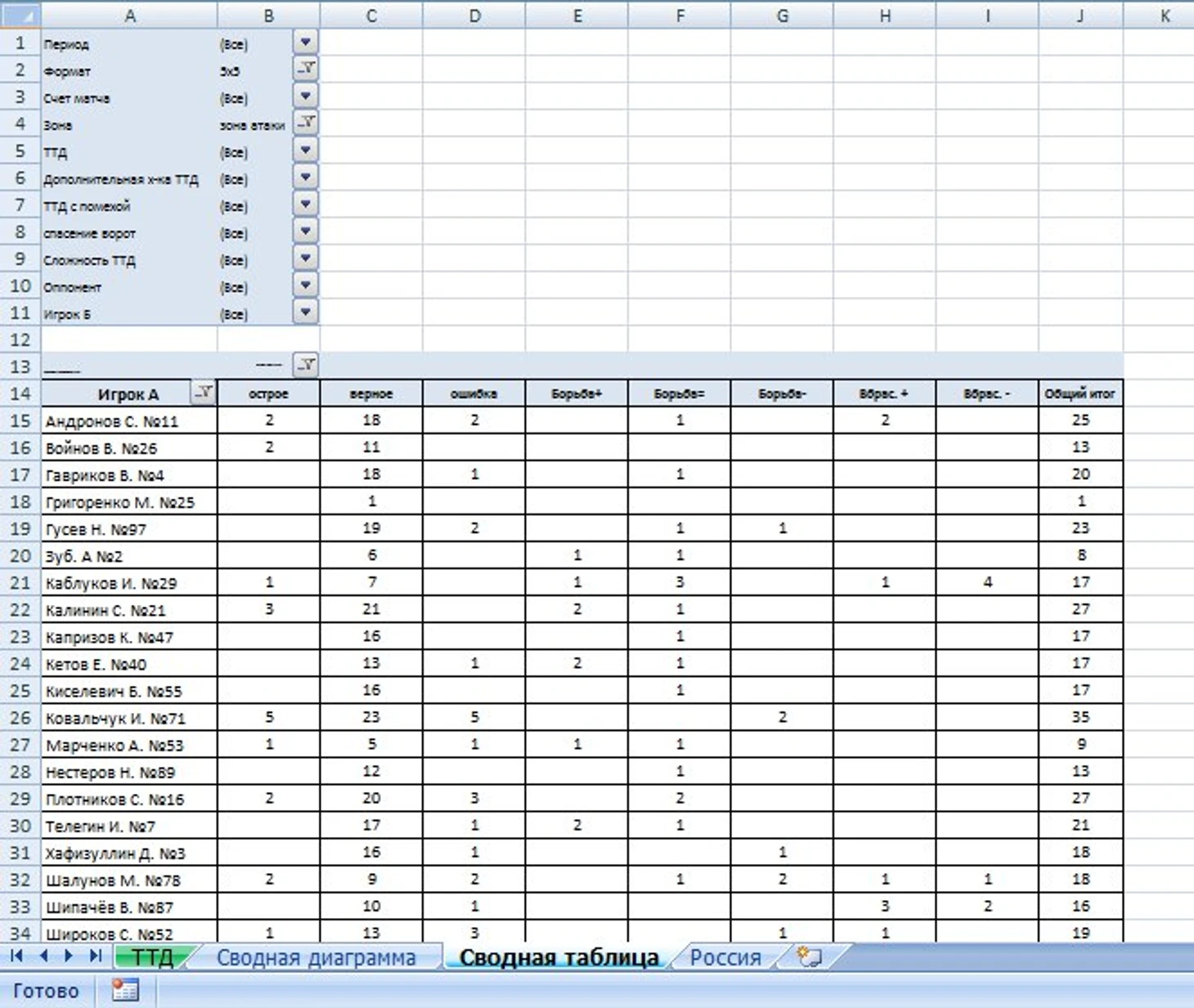Expand the Оппонент filter dropdown
1194x1008 pixels.
click(305, 285)
